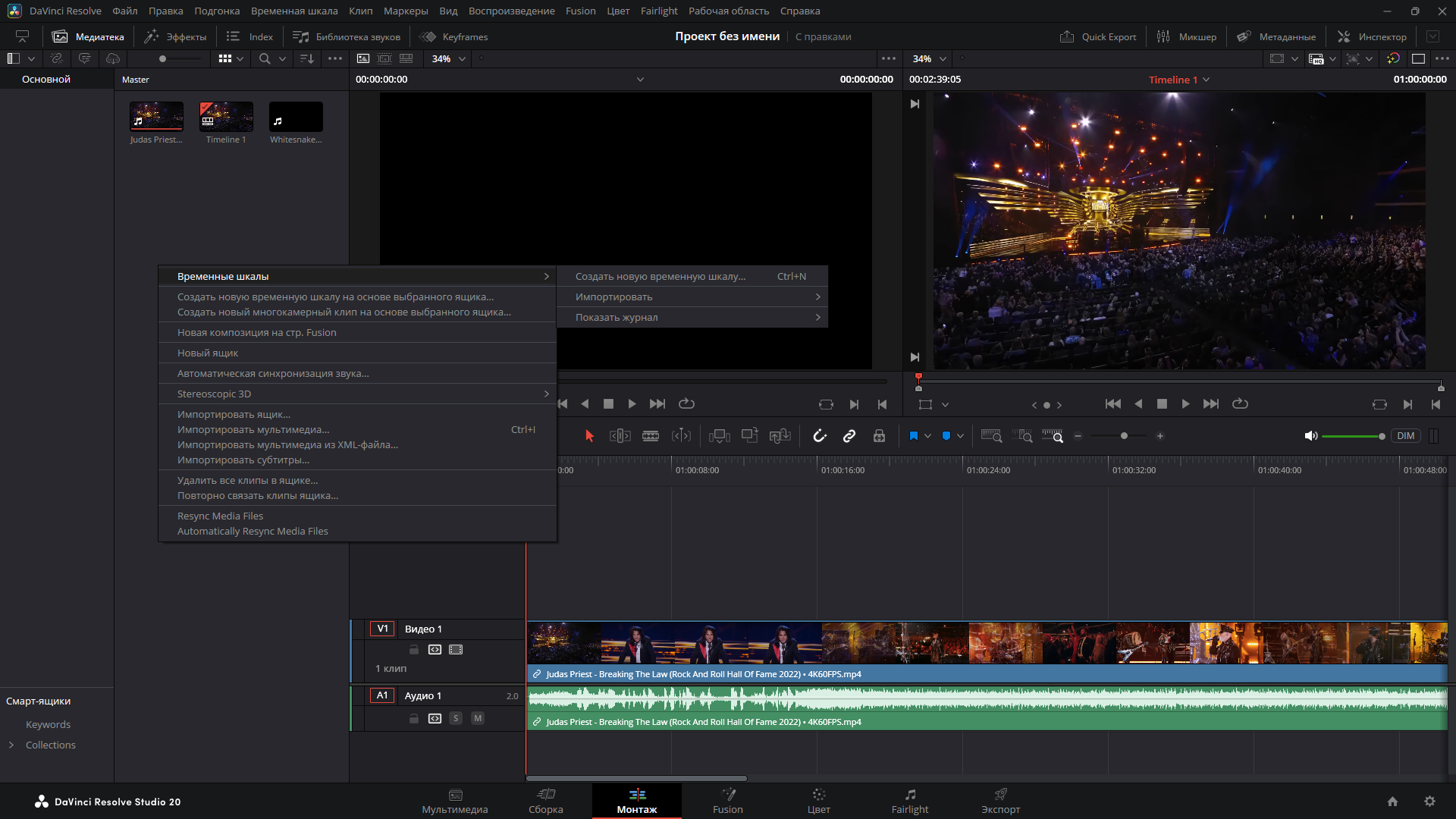Mute the Аудио 1 track
The width and height of the screenshot is (1456, 819).
coord(478,718)
